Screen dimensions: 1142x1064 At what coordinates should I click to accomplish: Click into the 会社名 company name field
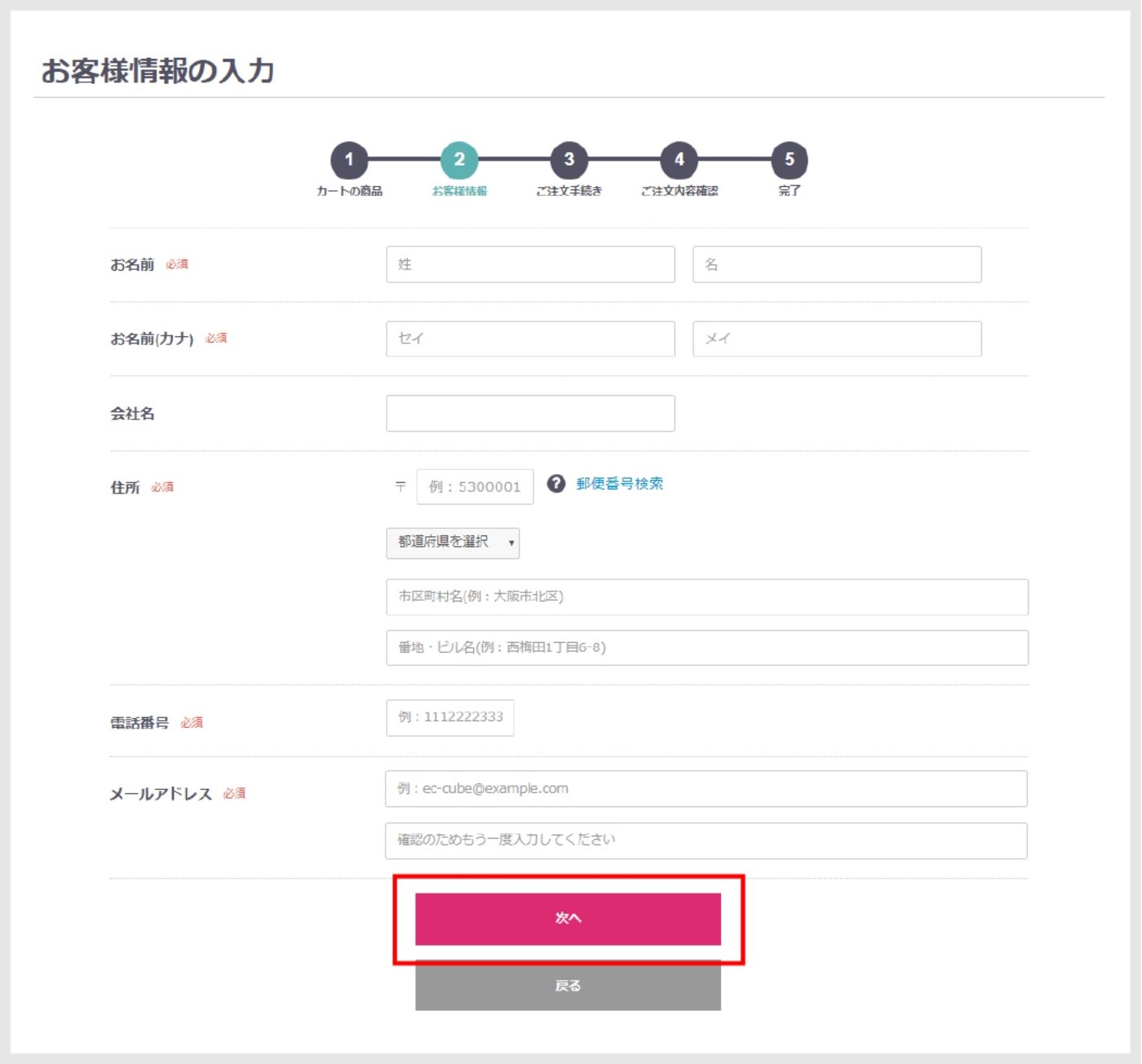click(x=530, y=414)
